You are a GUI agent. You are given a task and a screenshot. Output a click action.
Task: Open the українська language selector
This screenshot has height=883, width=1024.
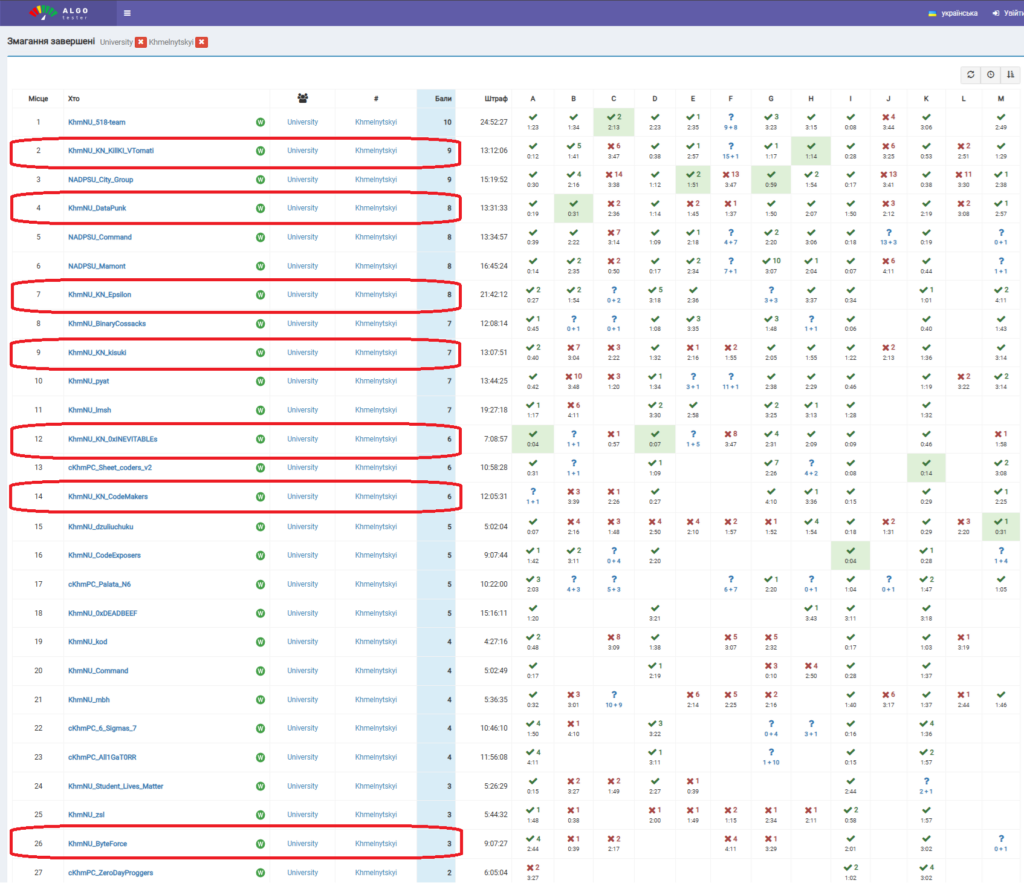[952, 13]
